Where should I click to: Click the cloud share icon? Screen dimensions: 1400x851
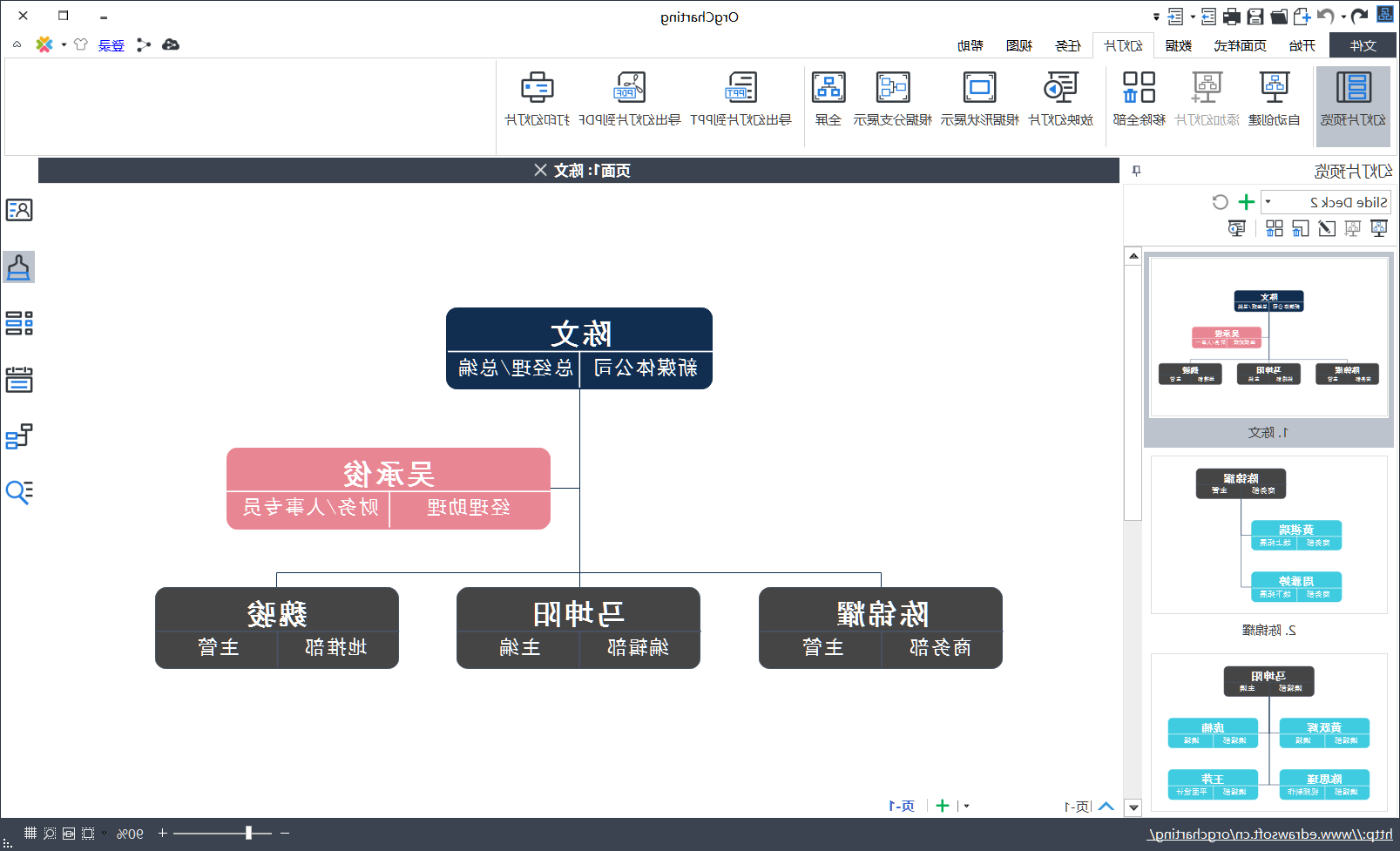171,44
